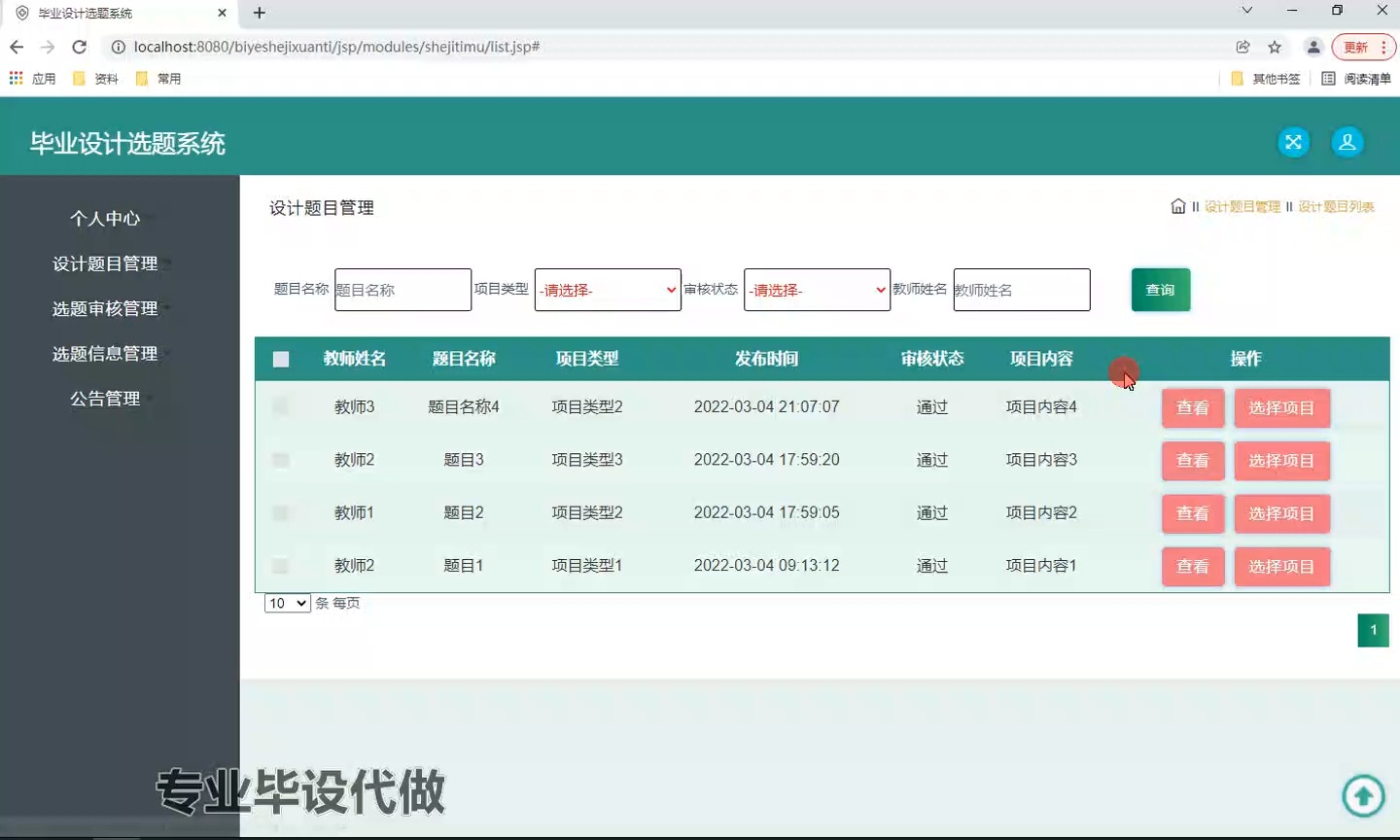This screenshot has width=1400, height=840.
Task: Open the 审核状态 dropdown
Action: [x=817, y=290]
